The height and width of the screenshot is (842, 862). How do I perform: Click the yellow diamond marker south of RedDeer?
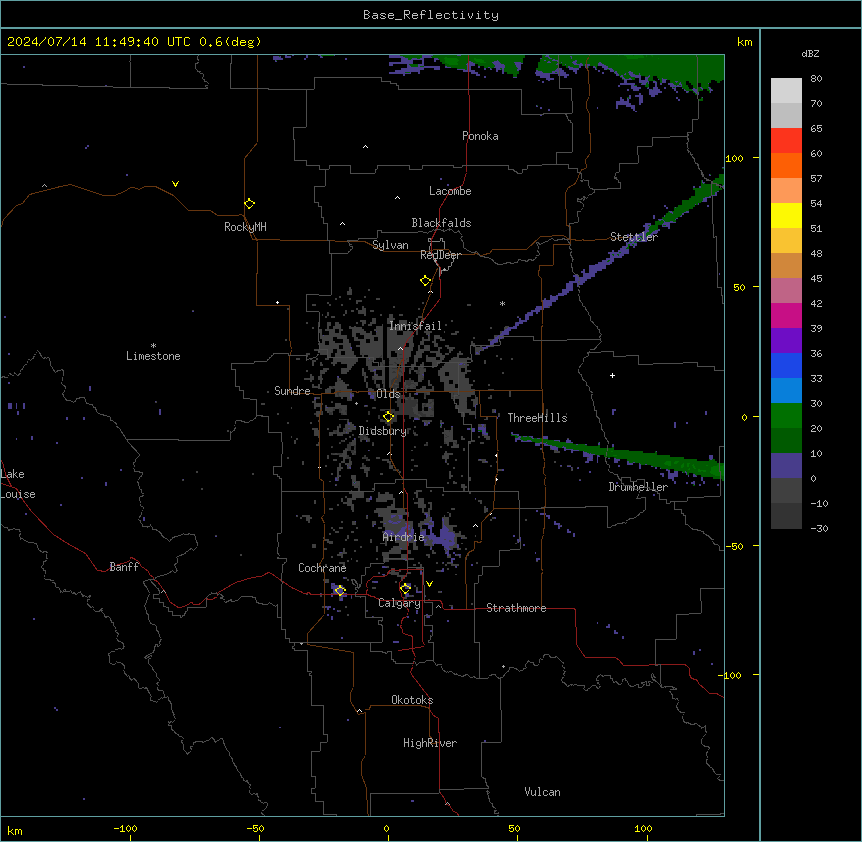tap(425, 281)
